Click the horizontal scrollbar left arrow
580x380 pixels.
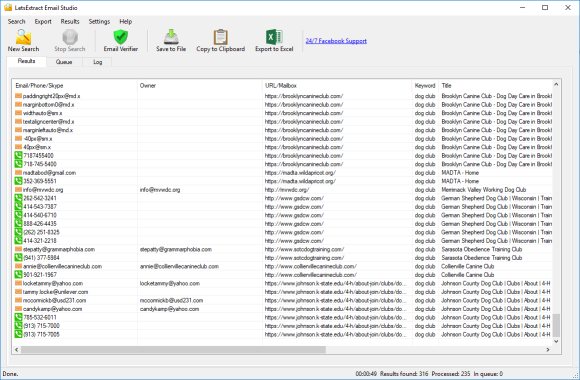[x=16, y=350]
